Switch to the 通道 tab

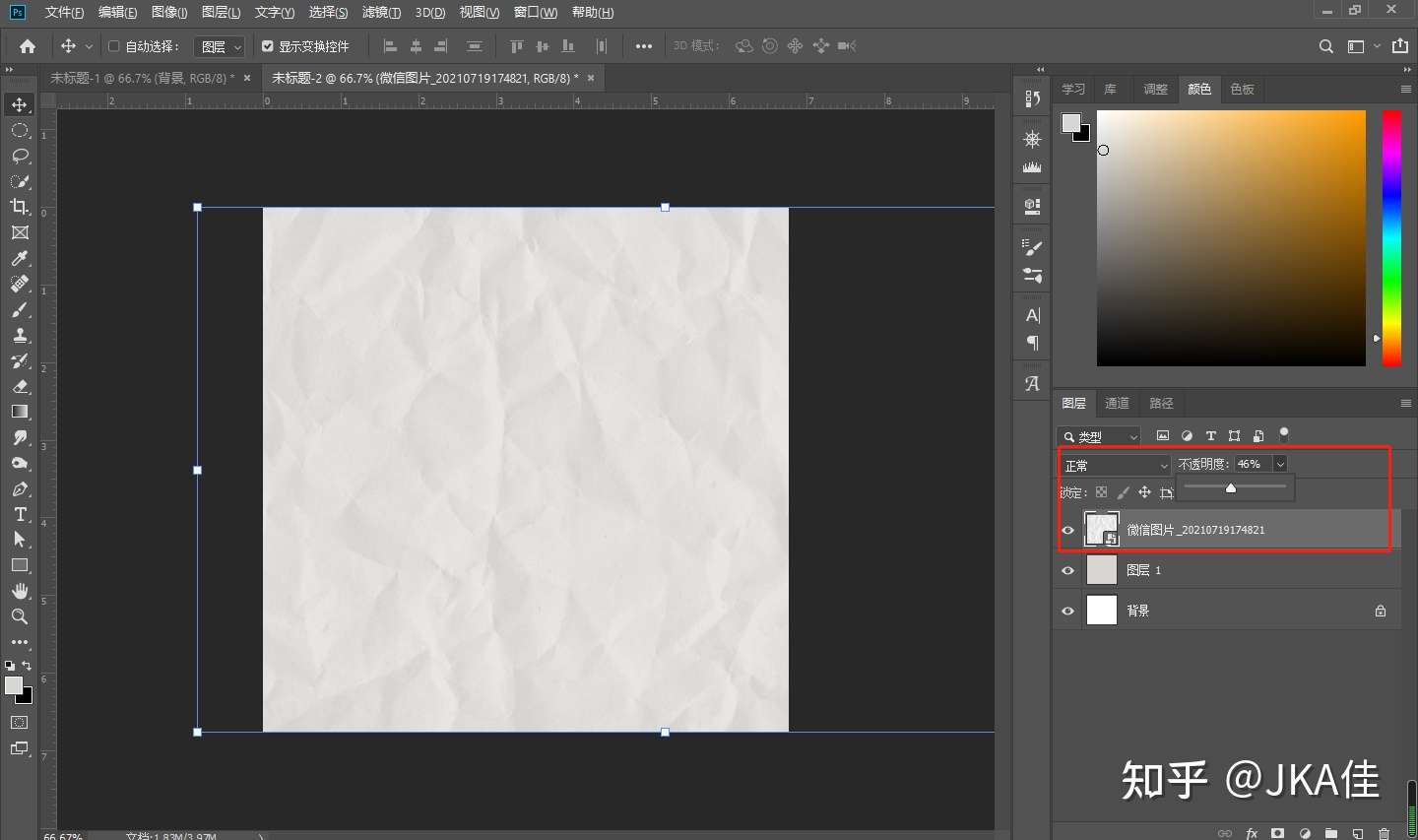(x=1117, y=403)
